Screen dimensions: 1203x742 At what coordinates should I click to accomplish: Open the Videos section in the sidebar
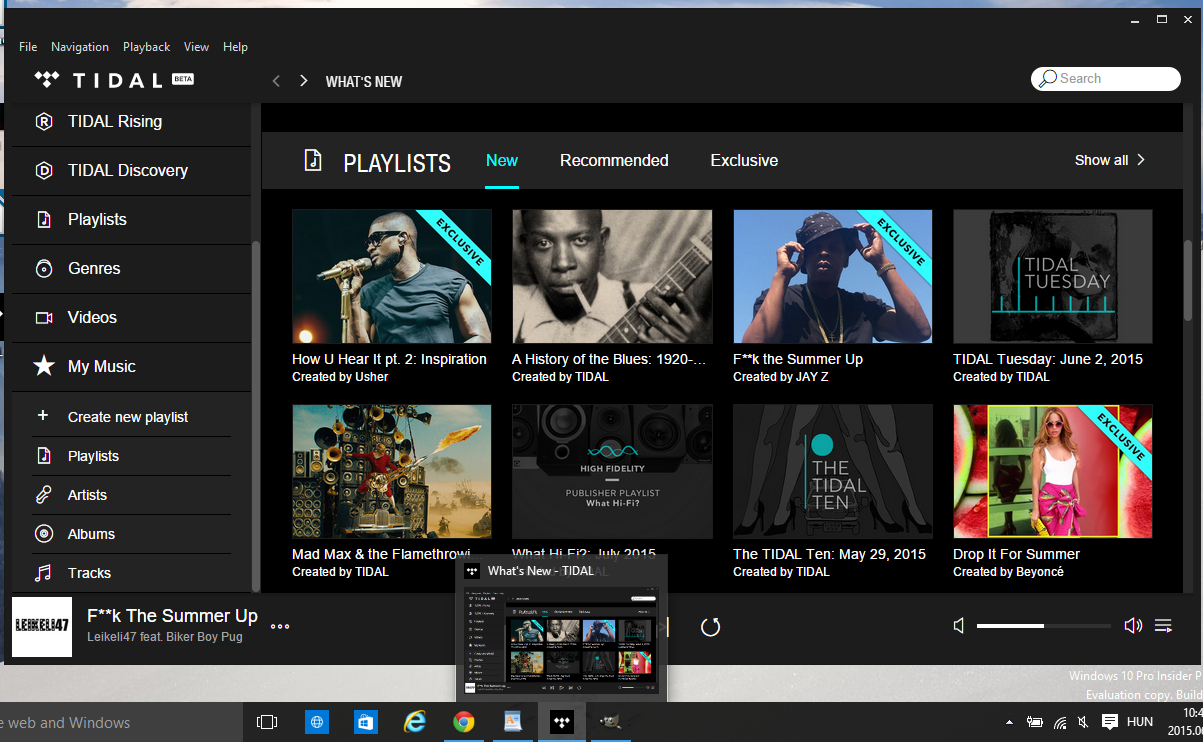tap(92, 318)
